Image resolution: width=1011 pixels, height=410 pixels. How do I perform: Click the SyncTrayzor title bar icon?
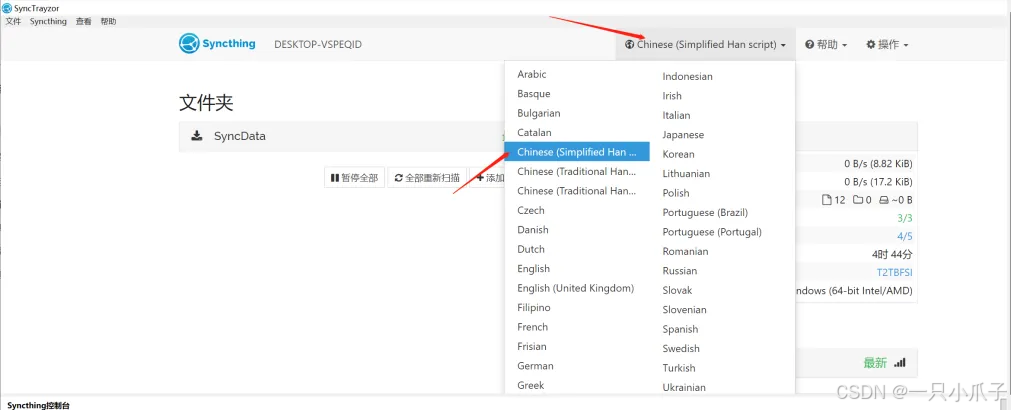7,8
